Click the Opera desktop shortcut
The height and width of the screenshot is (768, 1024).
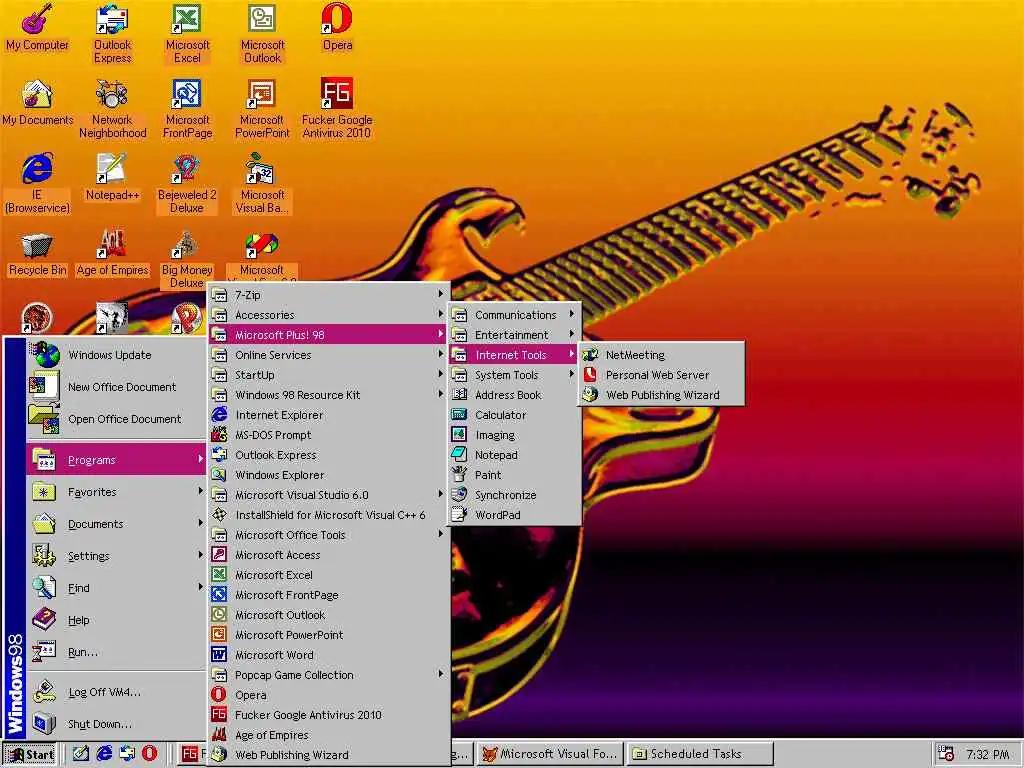pos(337,27)
